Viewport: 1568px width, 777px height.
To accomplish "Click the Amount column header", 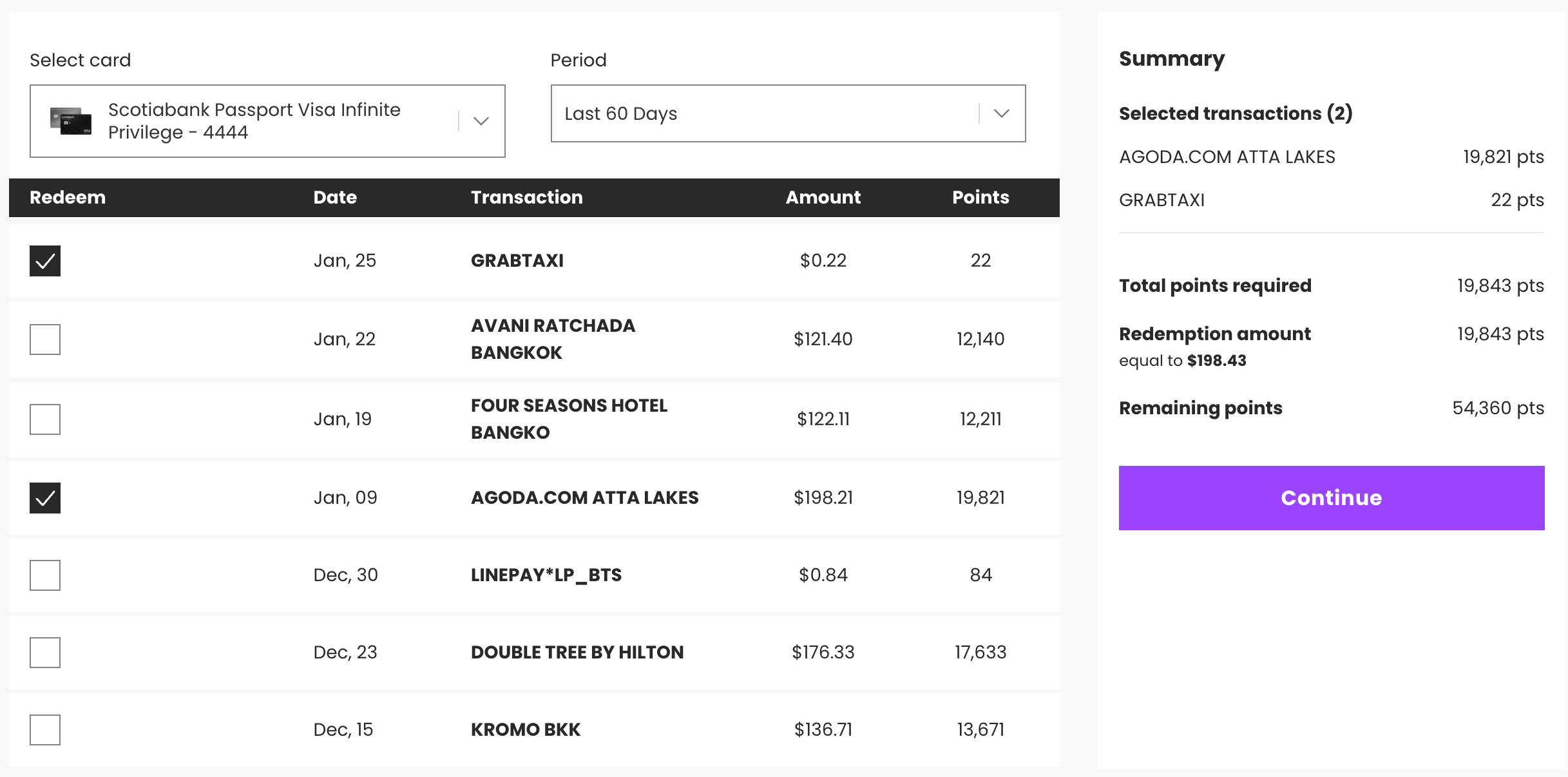I will tap(823, 197).
